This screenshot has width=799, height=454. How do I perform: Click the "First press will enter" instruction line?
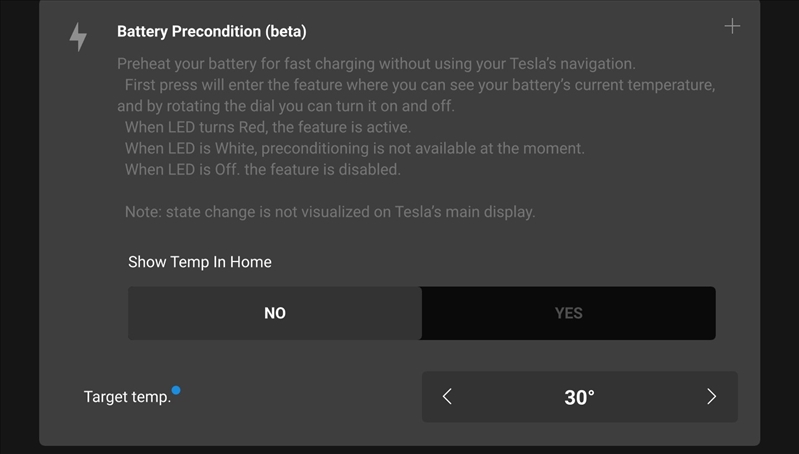tap(420, 86)
